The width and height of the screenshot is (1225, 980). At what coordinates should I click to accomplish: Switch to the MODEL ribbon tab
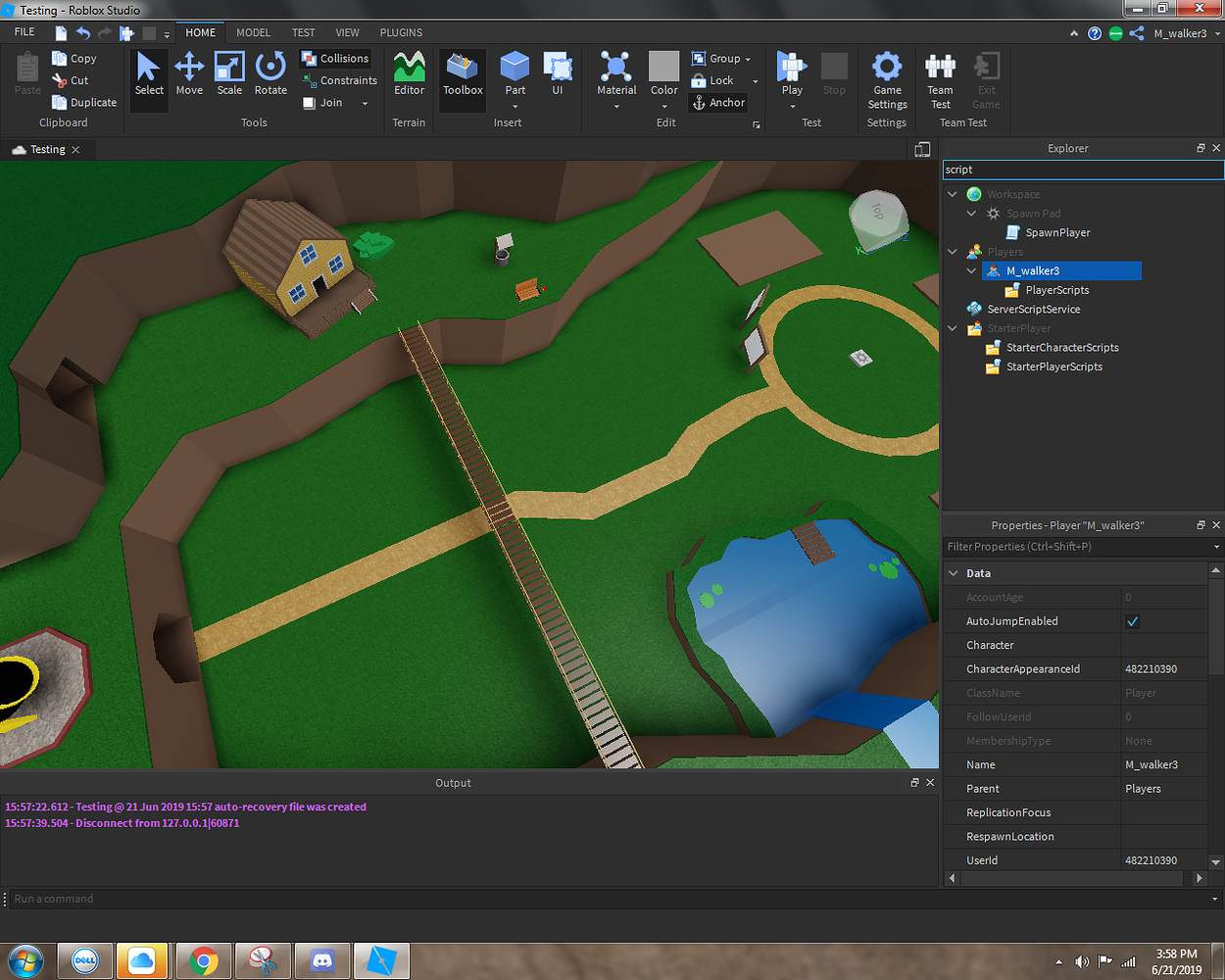coord(253,32)
